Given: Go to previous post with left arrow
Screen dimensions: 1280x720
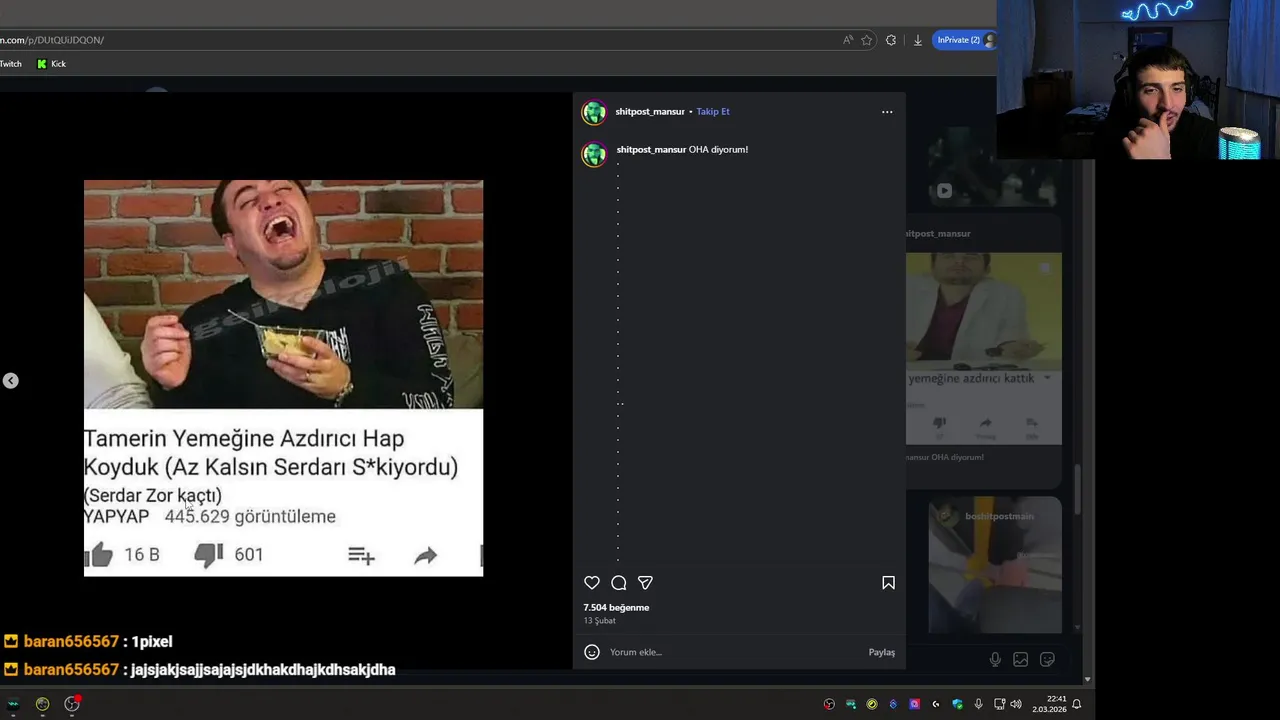Looking at the screenshot, I should (10, 380).
